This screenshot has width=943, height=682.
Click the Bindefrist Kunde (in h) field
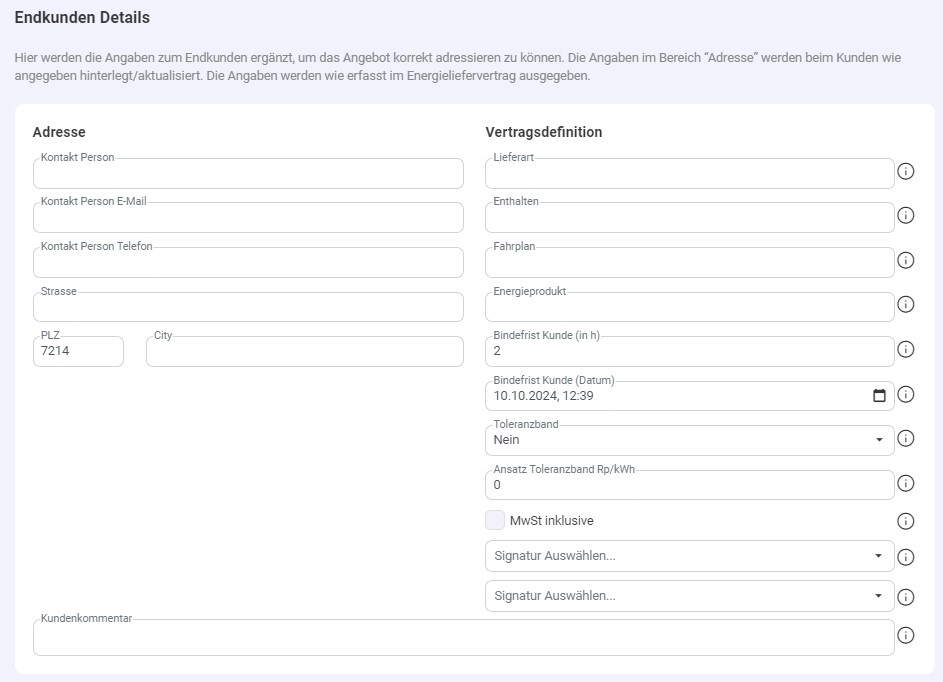pos(689,351)
